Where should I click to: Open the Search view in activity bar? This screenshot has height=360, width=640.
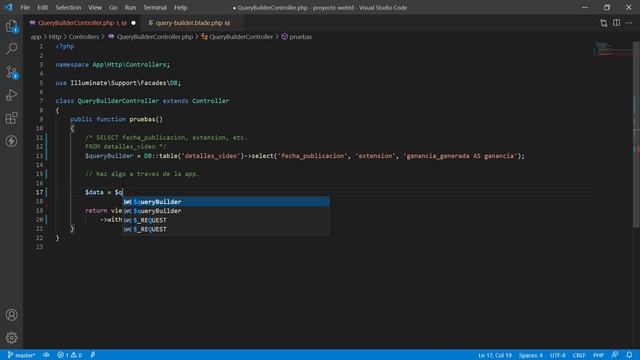click(x=11, y=49)
